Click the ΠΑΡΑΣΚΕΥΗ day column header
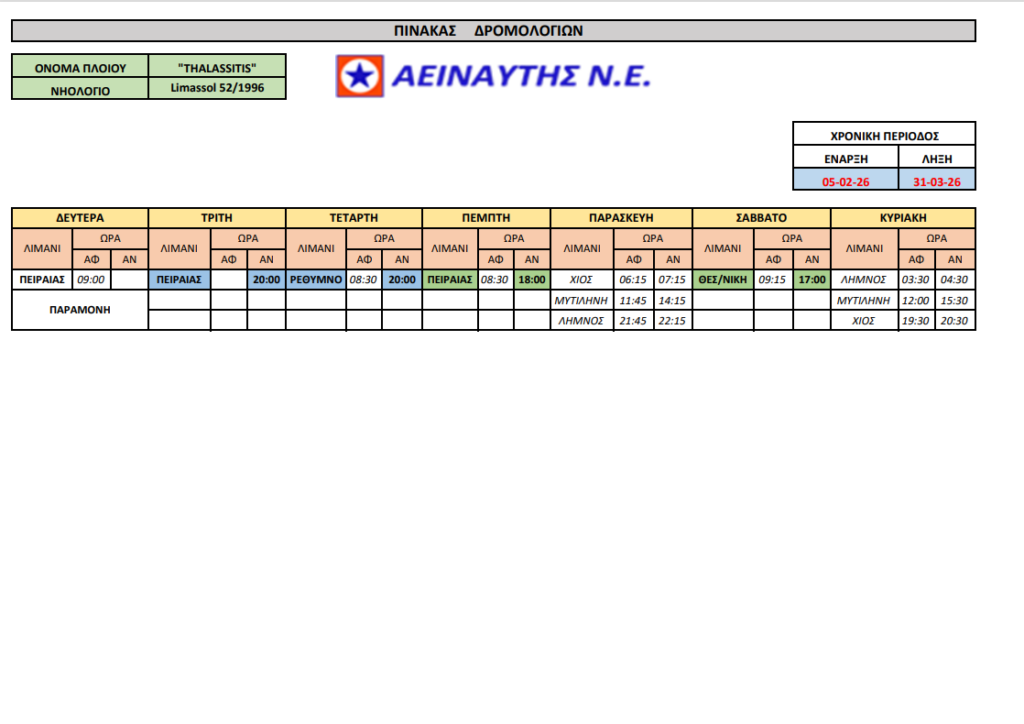1024x724 pixels. tap(621, 217)
